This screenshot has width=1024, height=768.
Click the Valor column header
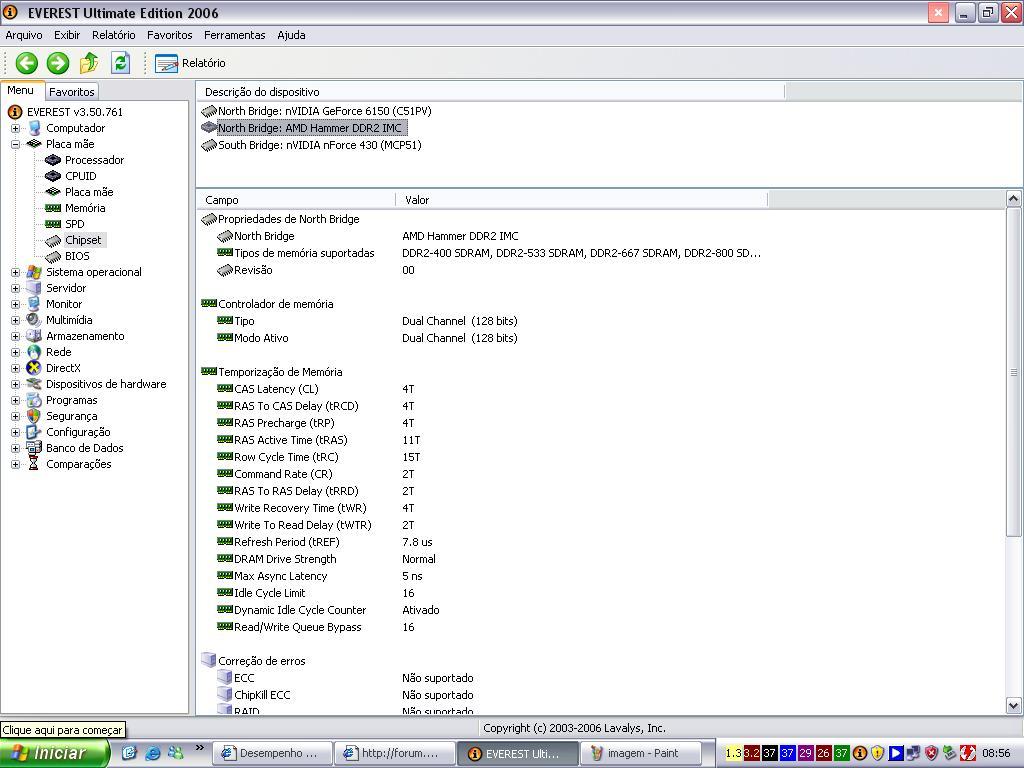point(581,200)
